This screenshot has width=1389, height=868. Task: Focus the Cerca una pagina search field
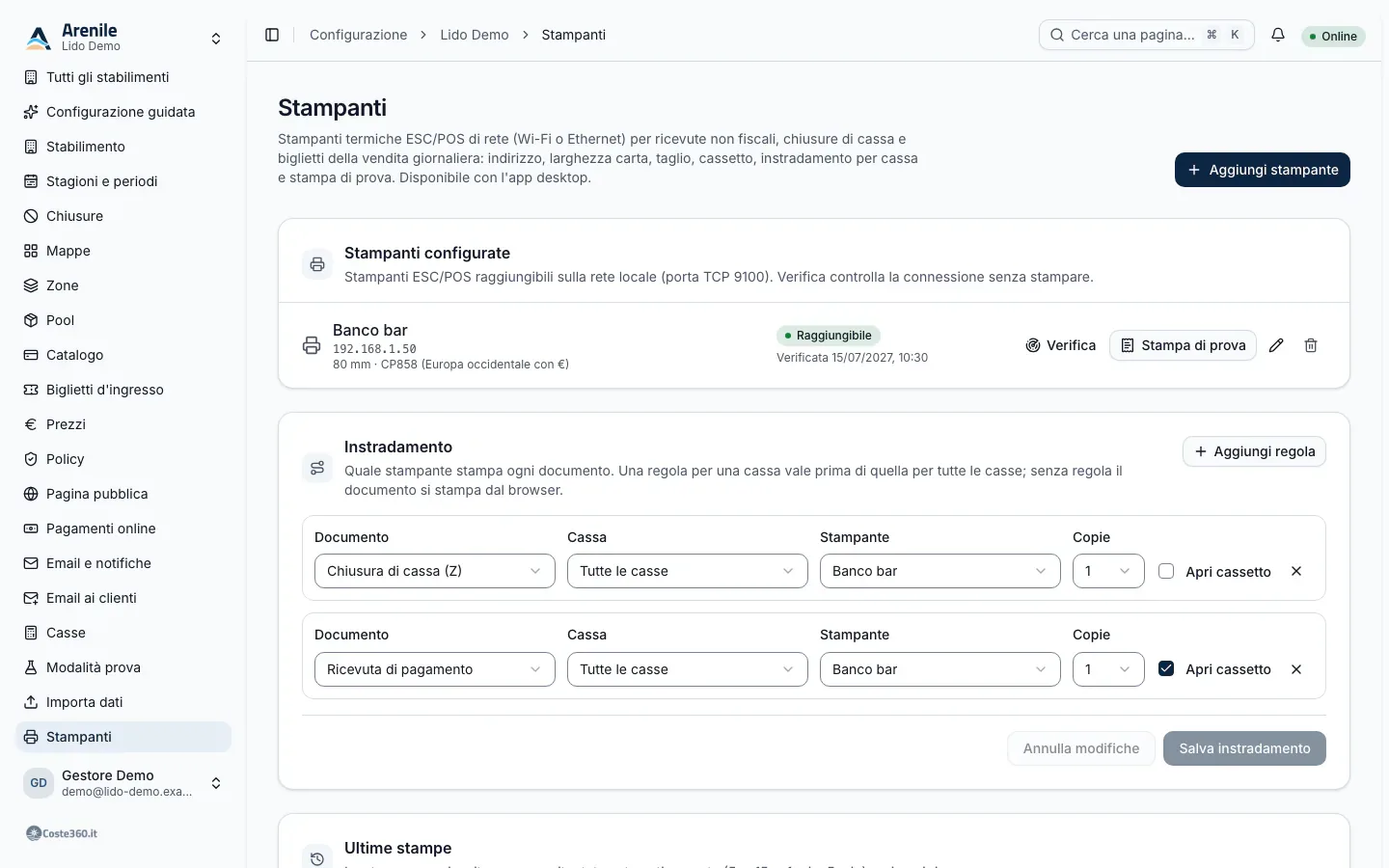(1147, 35)
